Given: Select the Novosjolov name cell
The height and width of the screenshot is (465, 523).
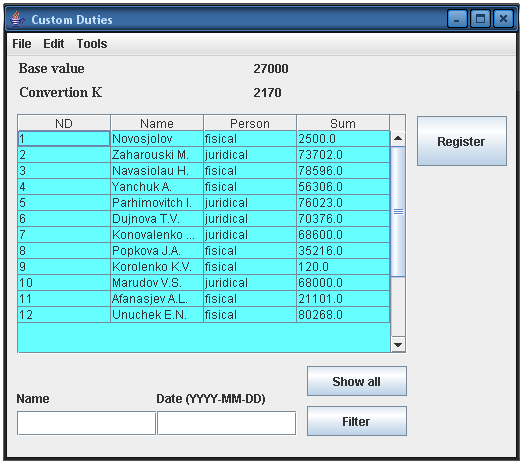Looking at the screenshot, I should [157, 139].
